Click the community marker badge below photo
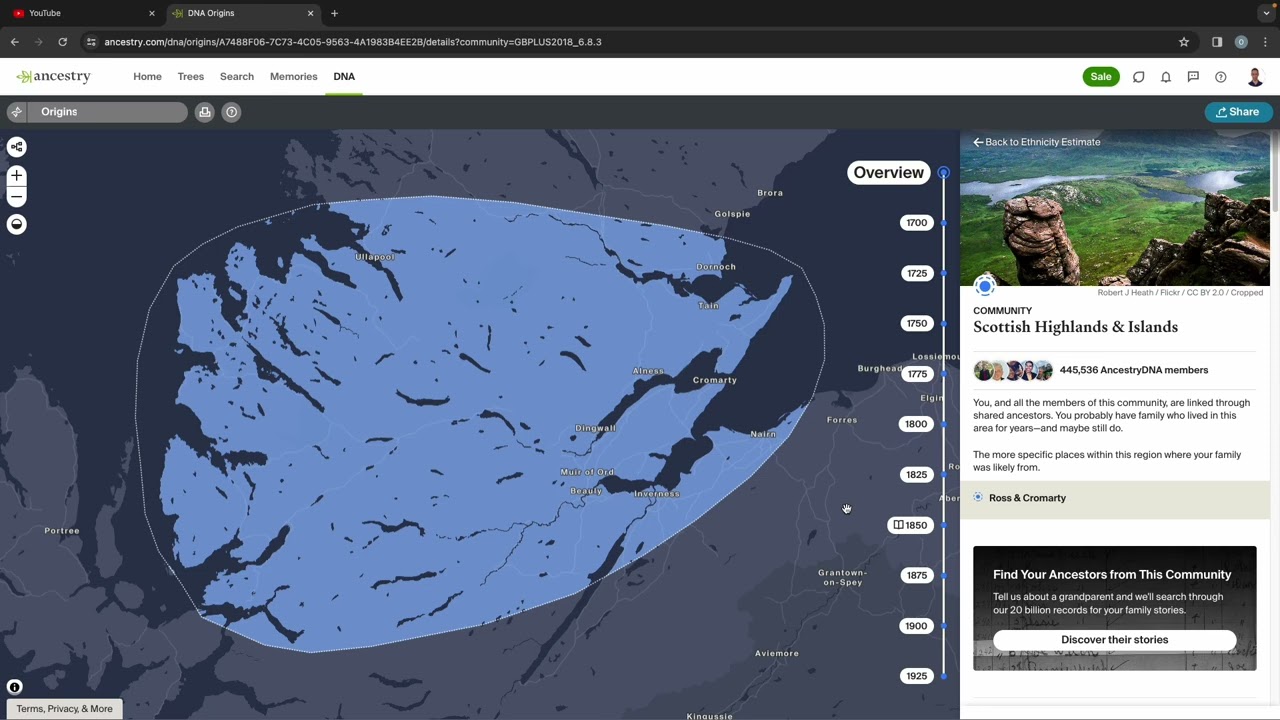Screen dimensions: 1280x720 (985, 287)
